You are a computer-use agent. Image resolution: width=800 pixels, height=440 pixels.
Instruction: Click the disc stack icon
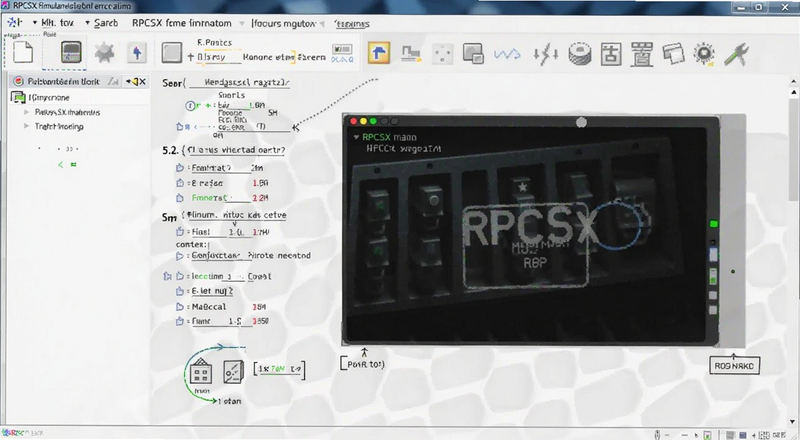(580, 54)
